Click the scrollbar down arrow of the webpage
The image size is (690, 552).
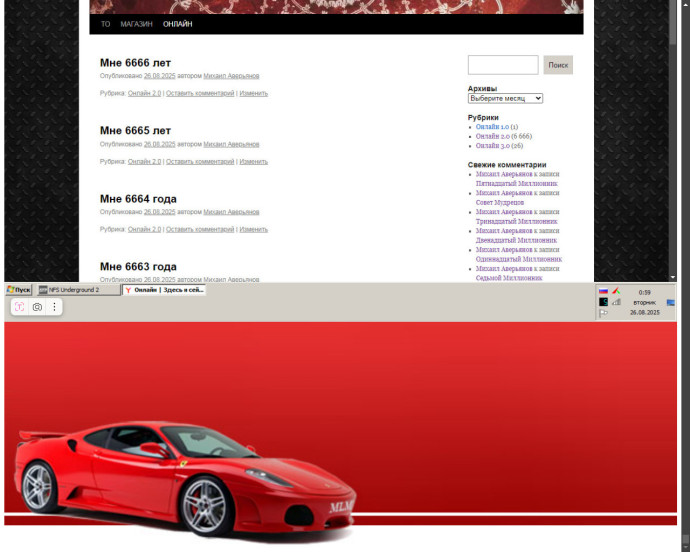(x=672, y=277)
